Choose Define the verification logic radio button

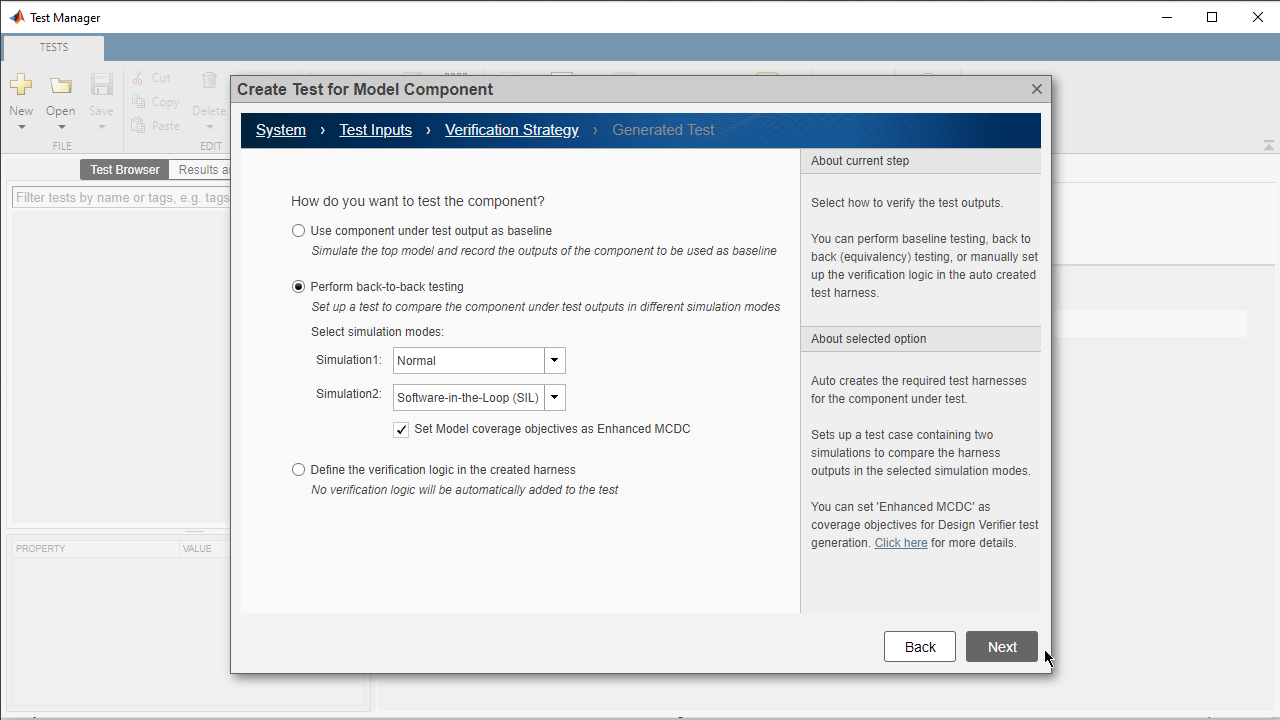pos(298,470)
